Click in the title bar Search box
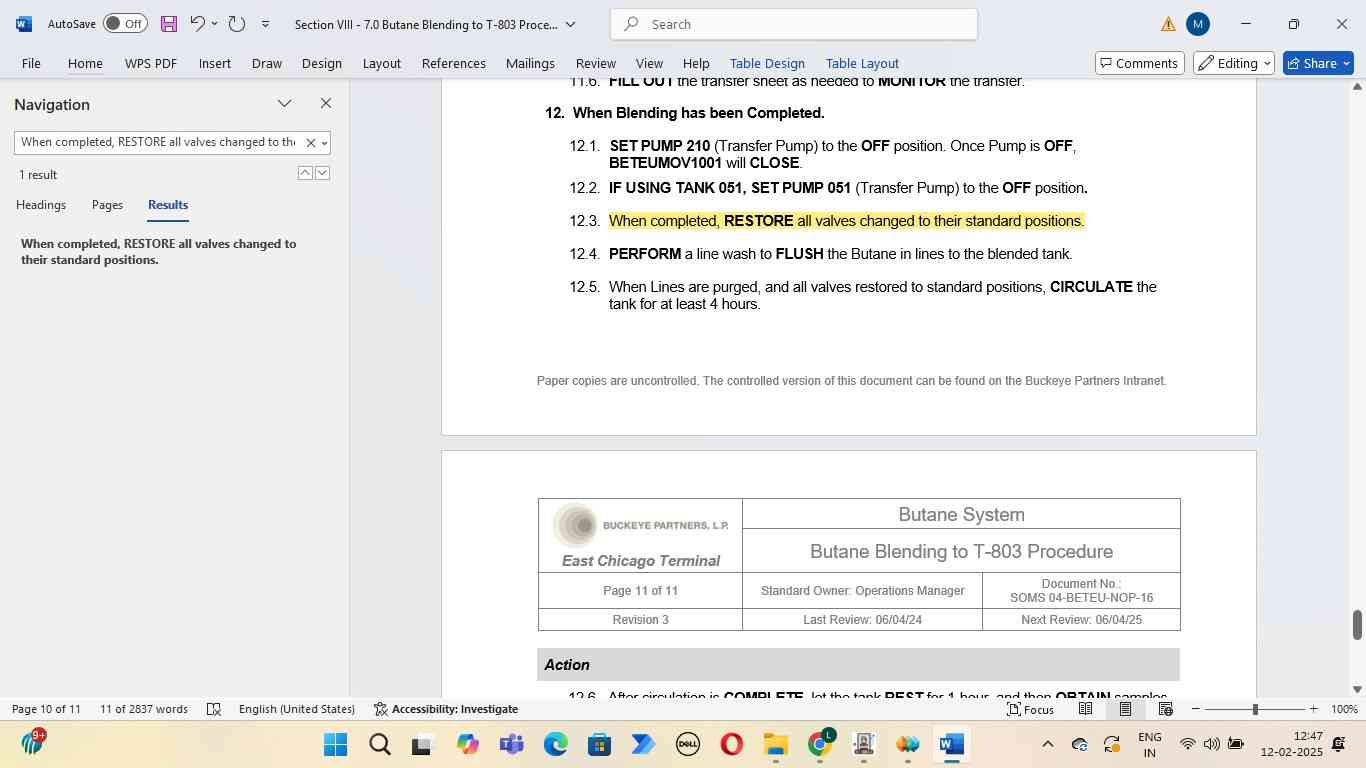 pyautogui.click(x=794, y=24)
